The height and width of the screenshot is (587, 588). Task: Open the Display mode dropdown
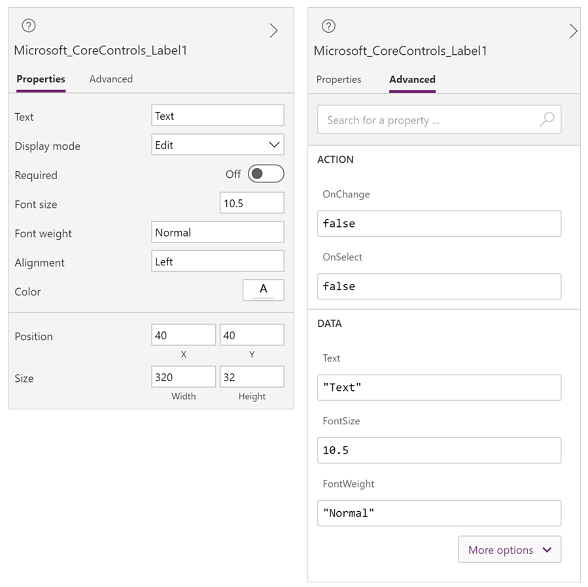click(x=218, y=144)
